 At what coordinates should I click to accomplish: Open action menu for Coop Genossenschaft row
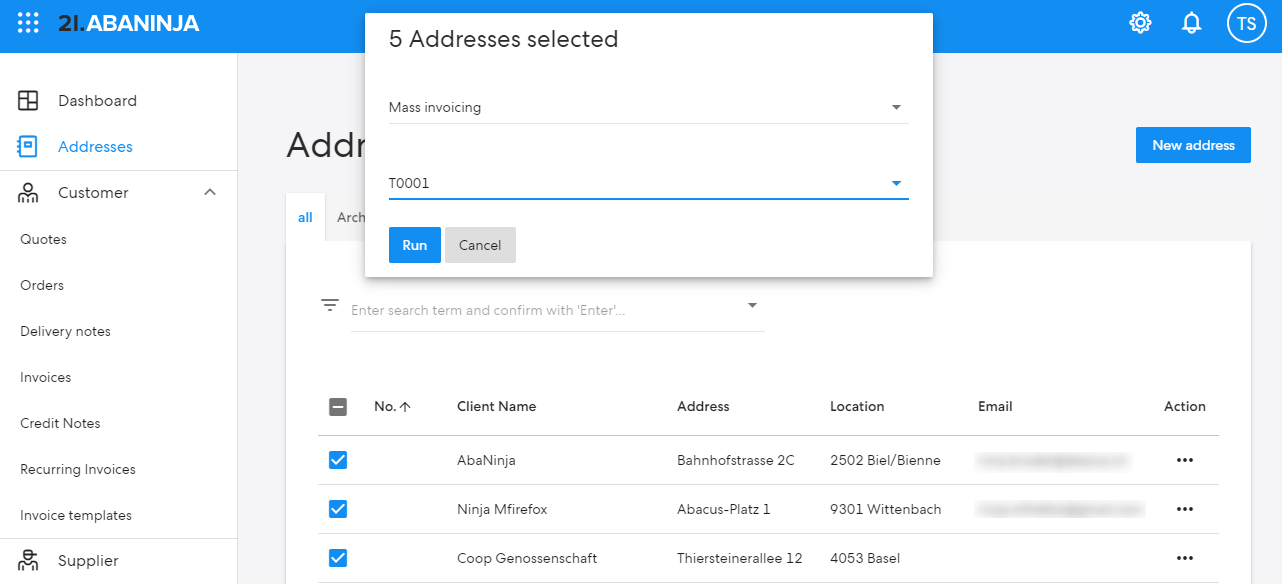(1185, 558)
